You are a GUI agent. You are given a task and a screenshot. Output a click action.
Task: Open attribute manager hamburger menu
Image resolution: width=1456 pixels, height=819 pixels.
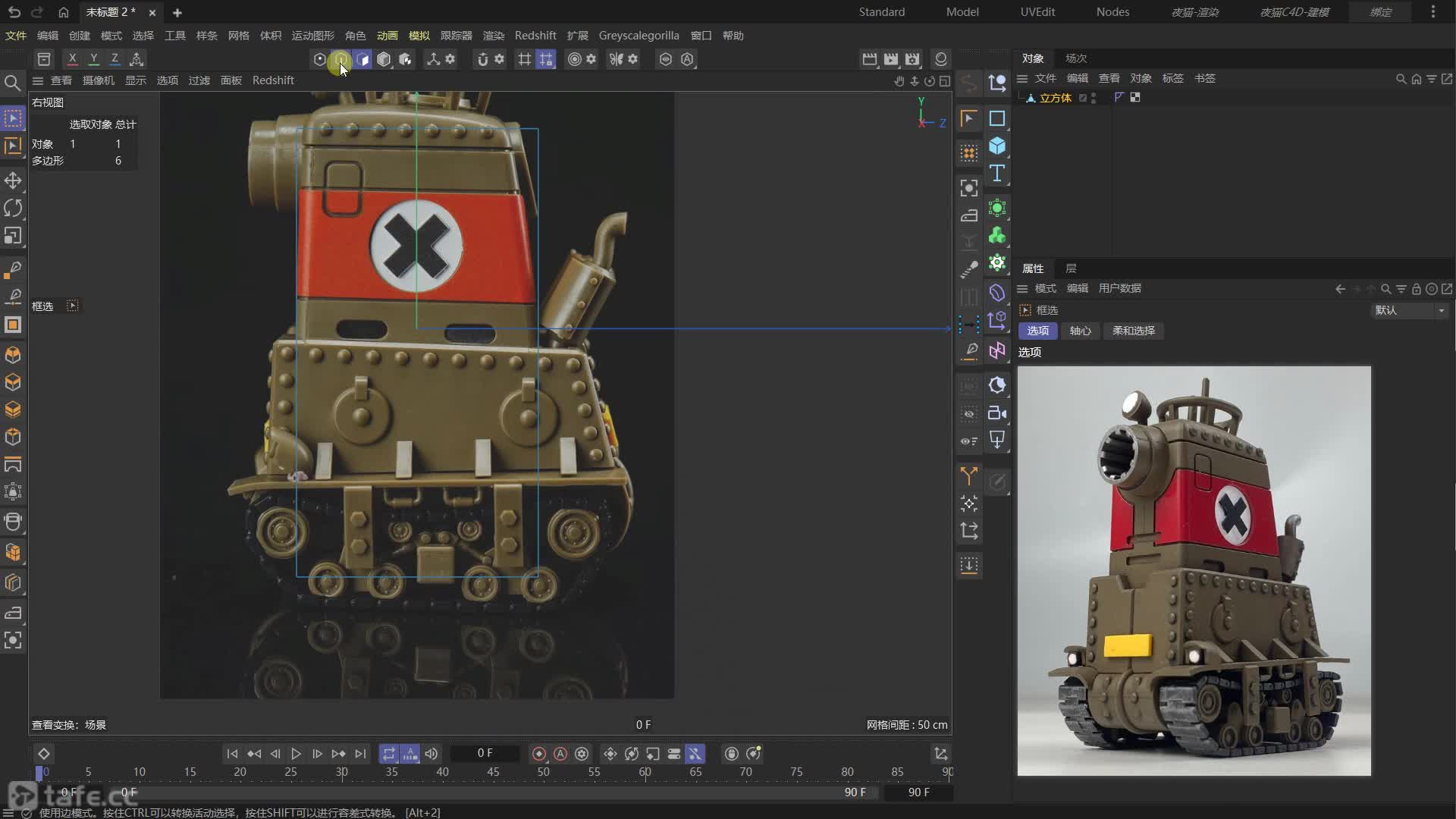point(1022,289)
